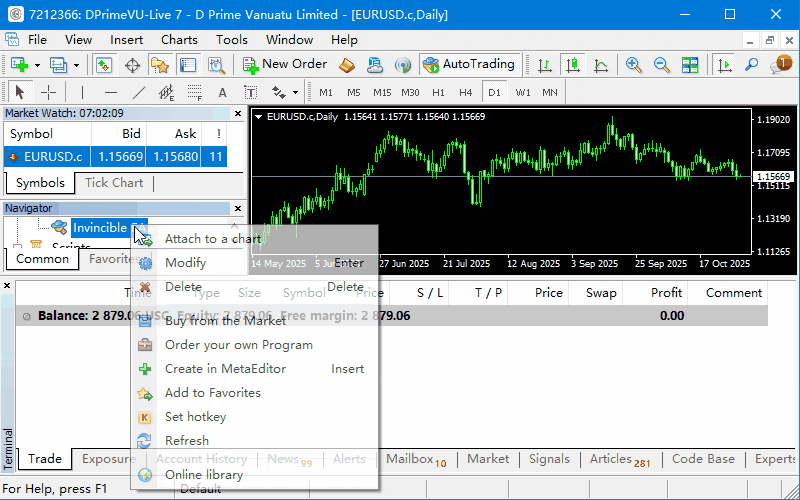Click the tile windows icon
The width and height of the screenshot is (800, 500).
point(690,64)
